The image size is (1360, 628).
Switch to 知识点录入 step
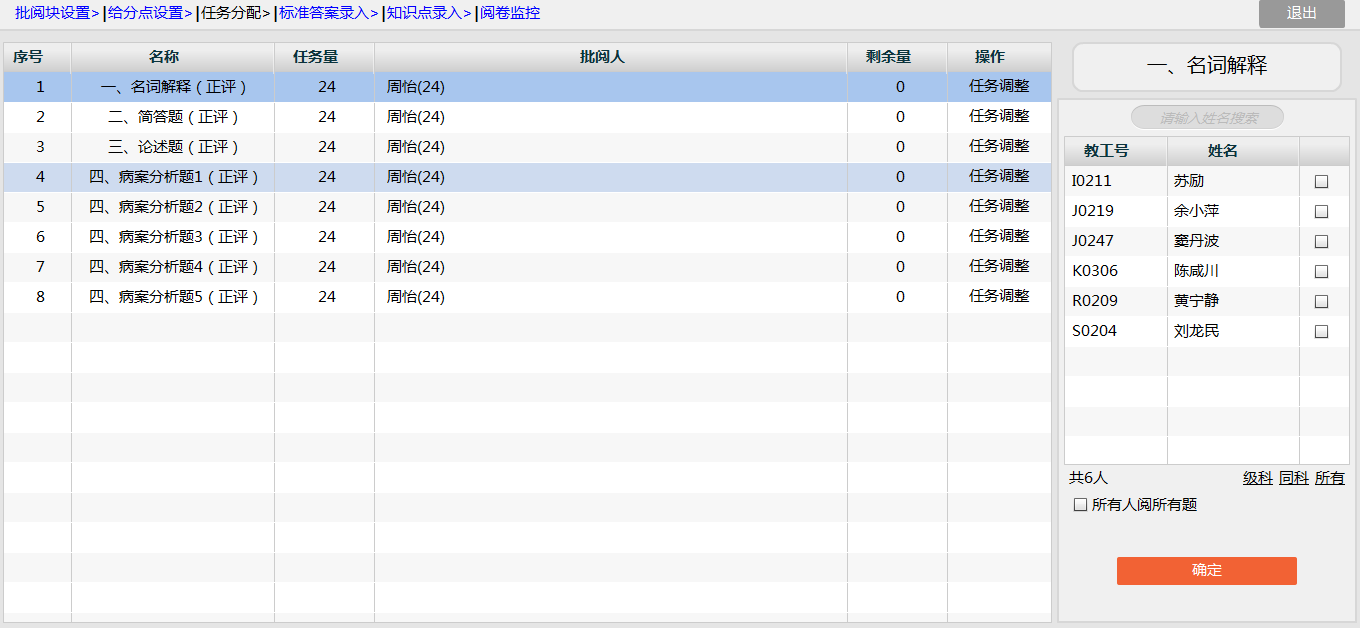click(x=427, y=13)
